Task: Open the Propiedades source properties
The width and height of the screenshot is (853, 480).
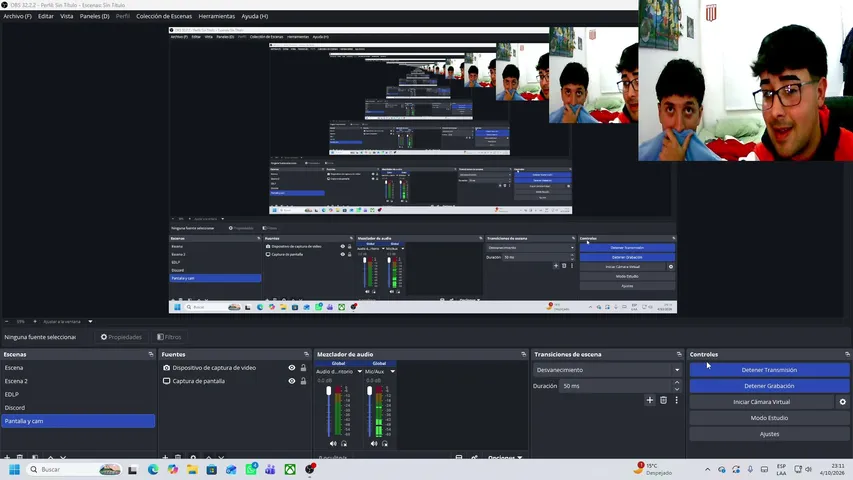Action: (x=121, y=337)
